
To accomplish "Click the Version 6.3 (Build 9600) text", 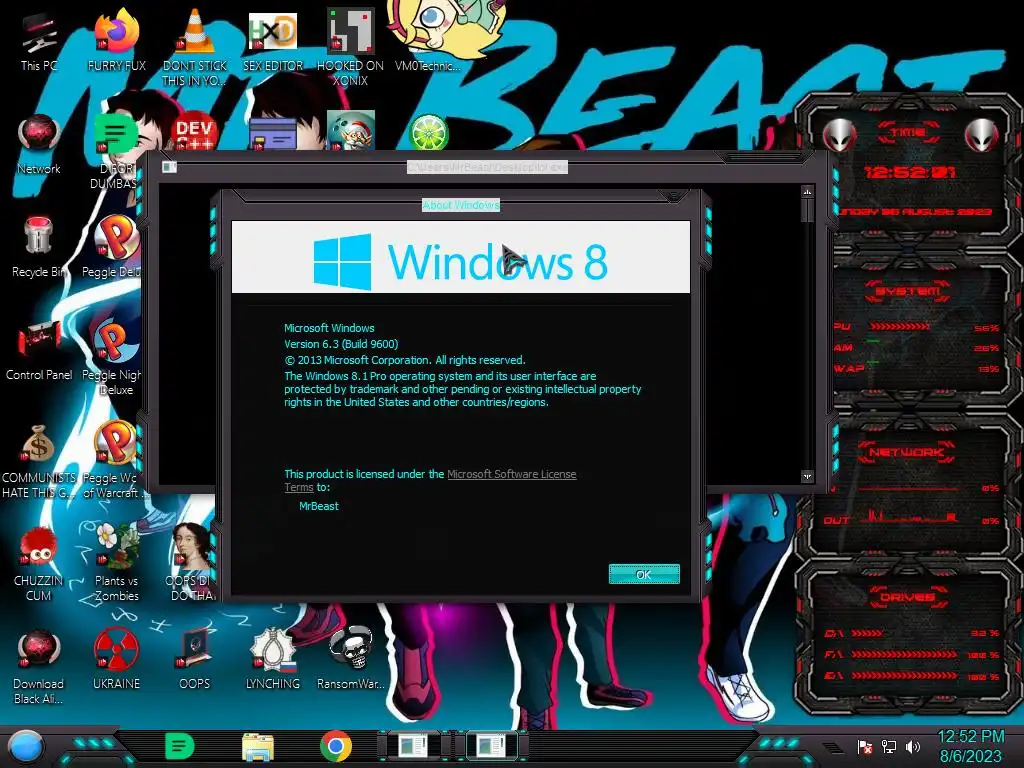I will (341, 344).
